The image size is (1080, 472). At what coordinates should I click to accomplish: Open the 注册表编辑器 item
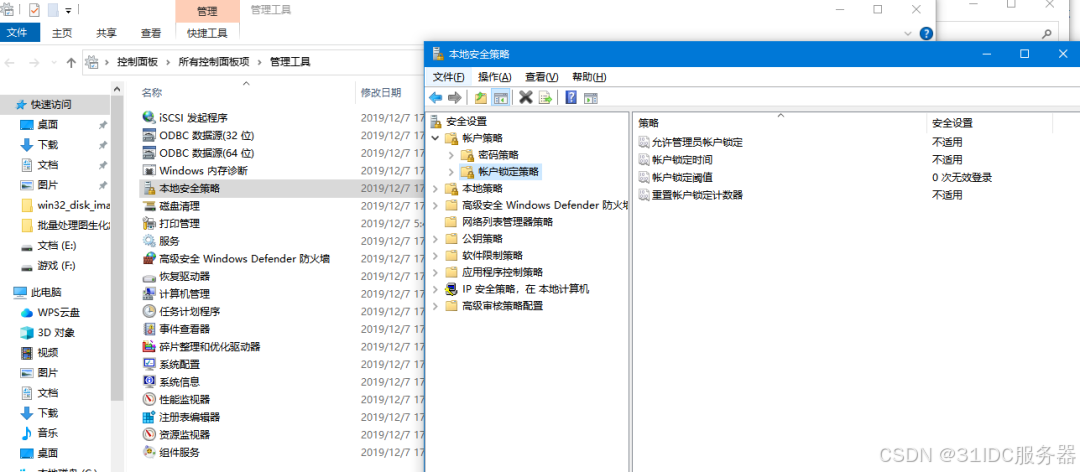pyautogui.click(x=189, y=417)
